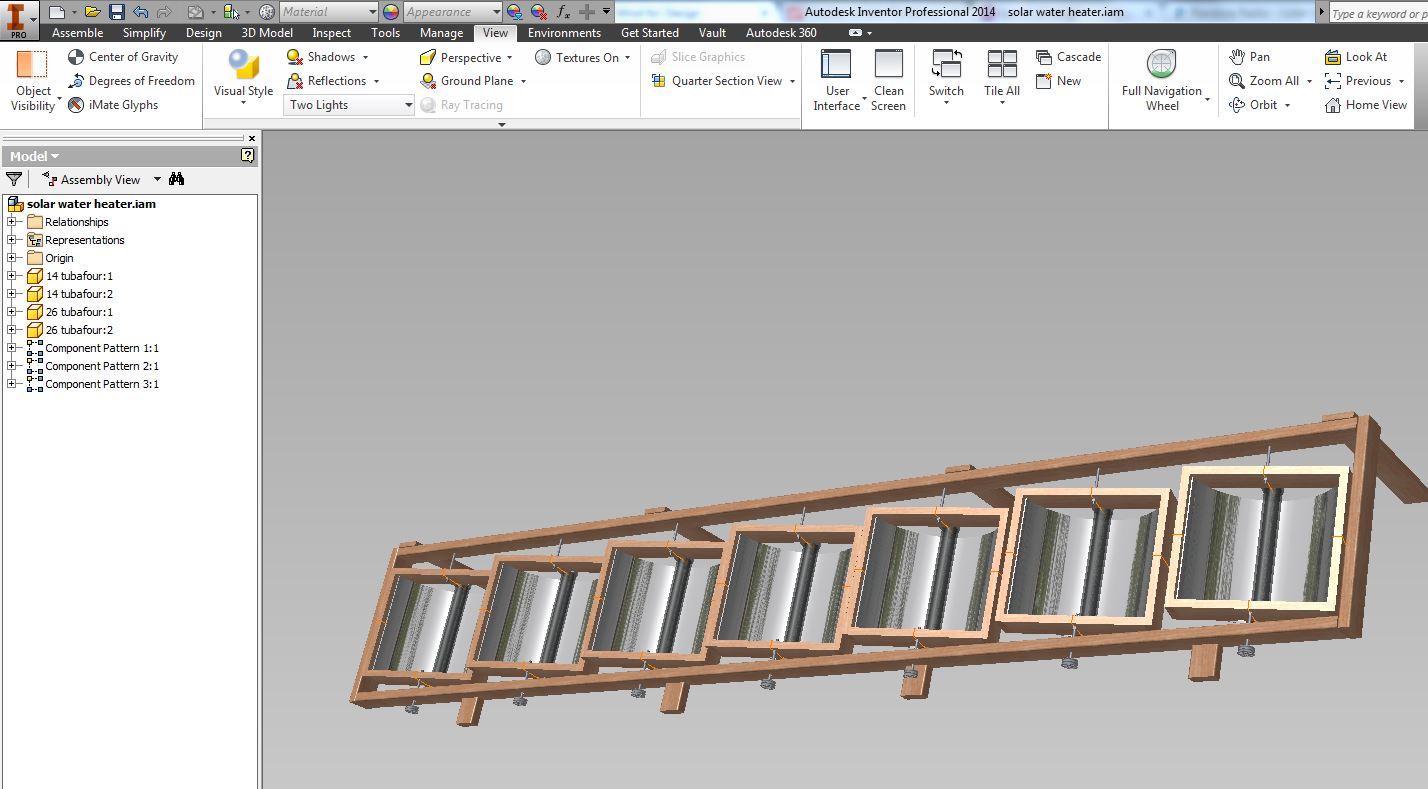Switch to the Design tab

pyautogui.click(x=204, y=33)
